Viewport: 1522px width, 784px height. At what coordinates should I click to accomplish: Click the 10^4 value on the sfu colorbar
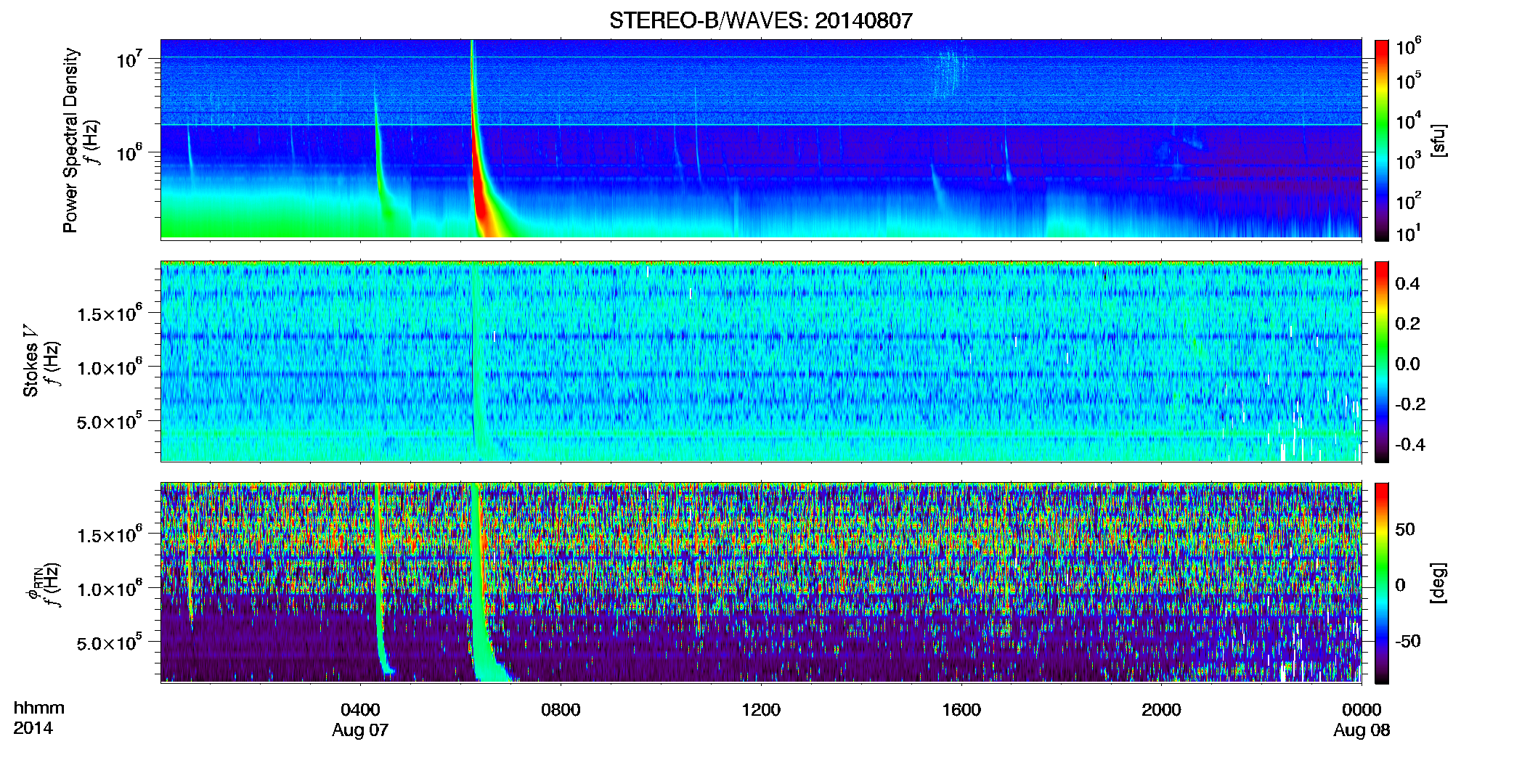[1408, 121]
